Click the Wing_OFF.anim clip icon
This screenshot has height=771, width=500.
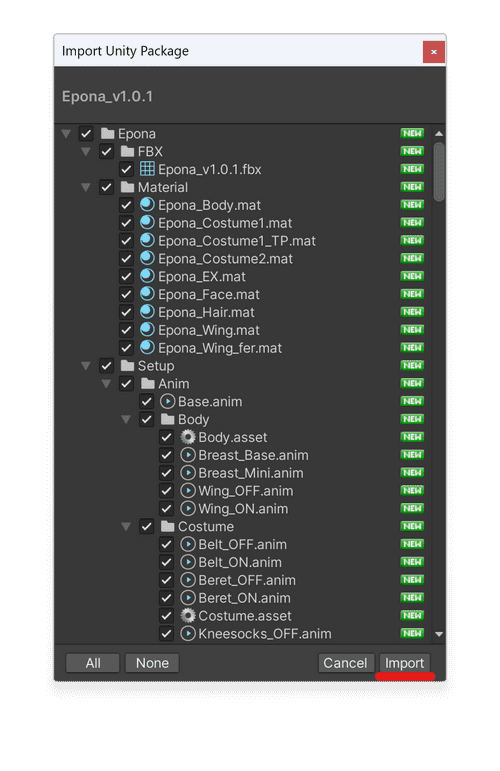pyautogui.click(x=188, y=491)
